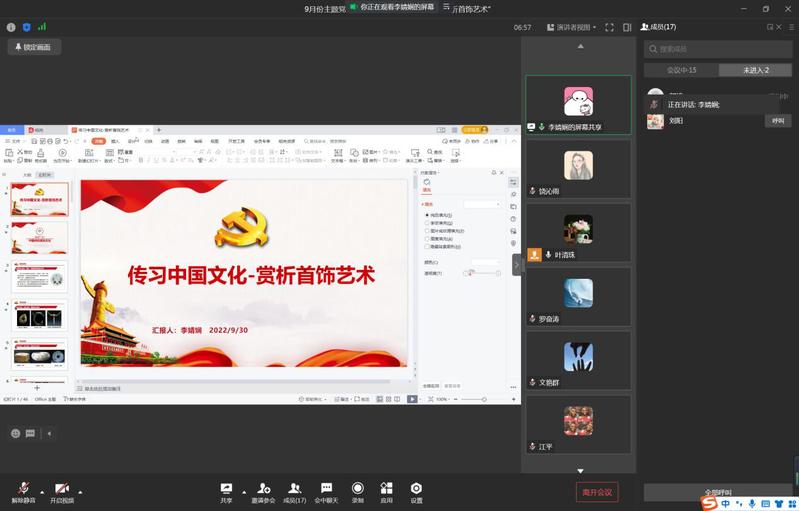Select 文艳群's participant tile

(x=578, y=361)
